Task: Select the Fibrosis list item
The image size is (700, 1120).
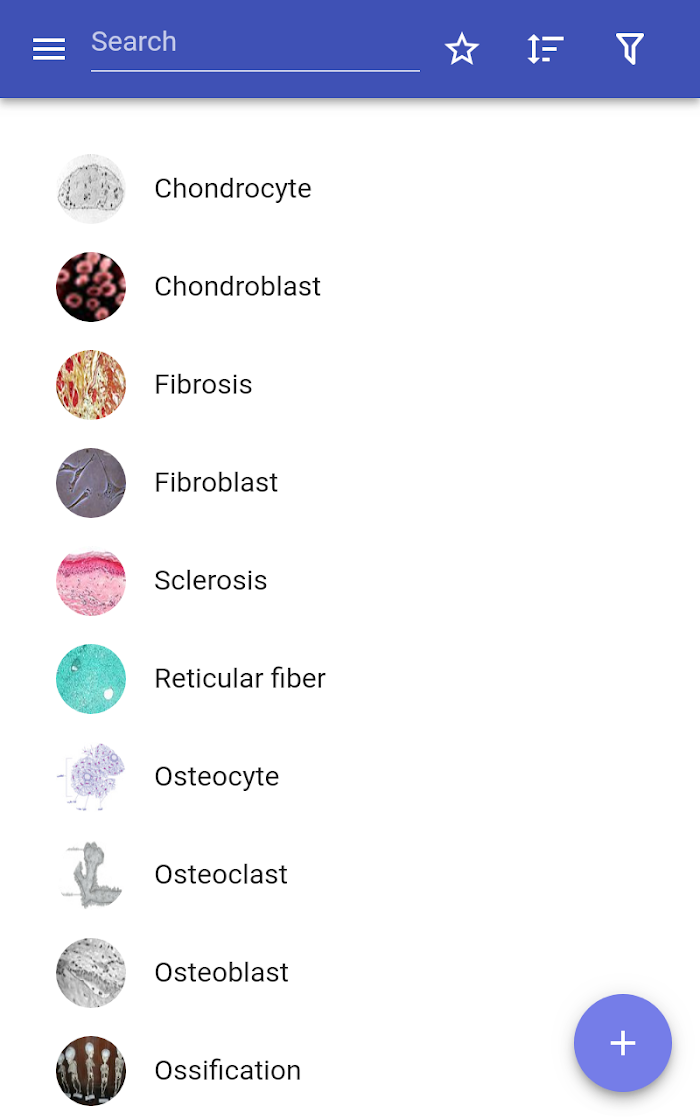Action: (x=350, y=384)
